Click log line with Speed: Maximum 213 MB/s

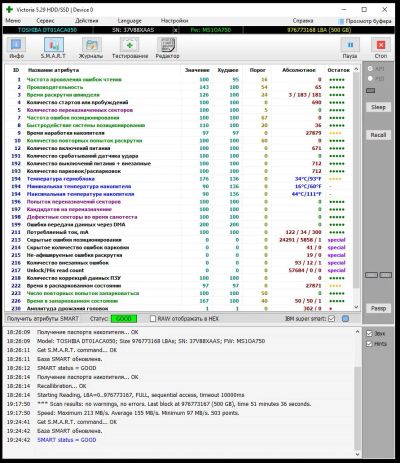[138, 413]
